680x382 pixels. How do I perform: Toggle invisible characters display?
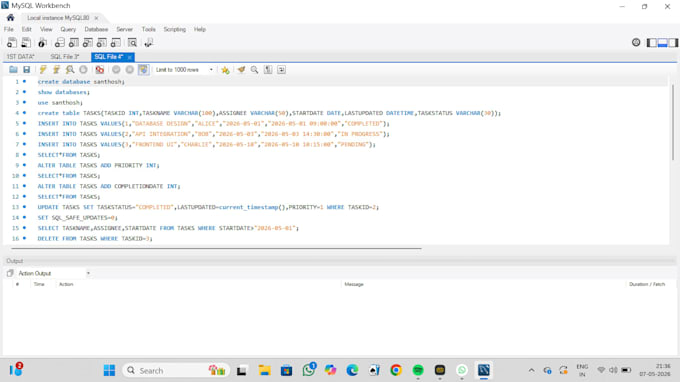[x=268, y=69]
